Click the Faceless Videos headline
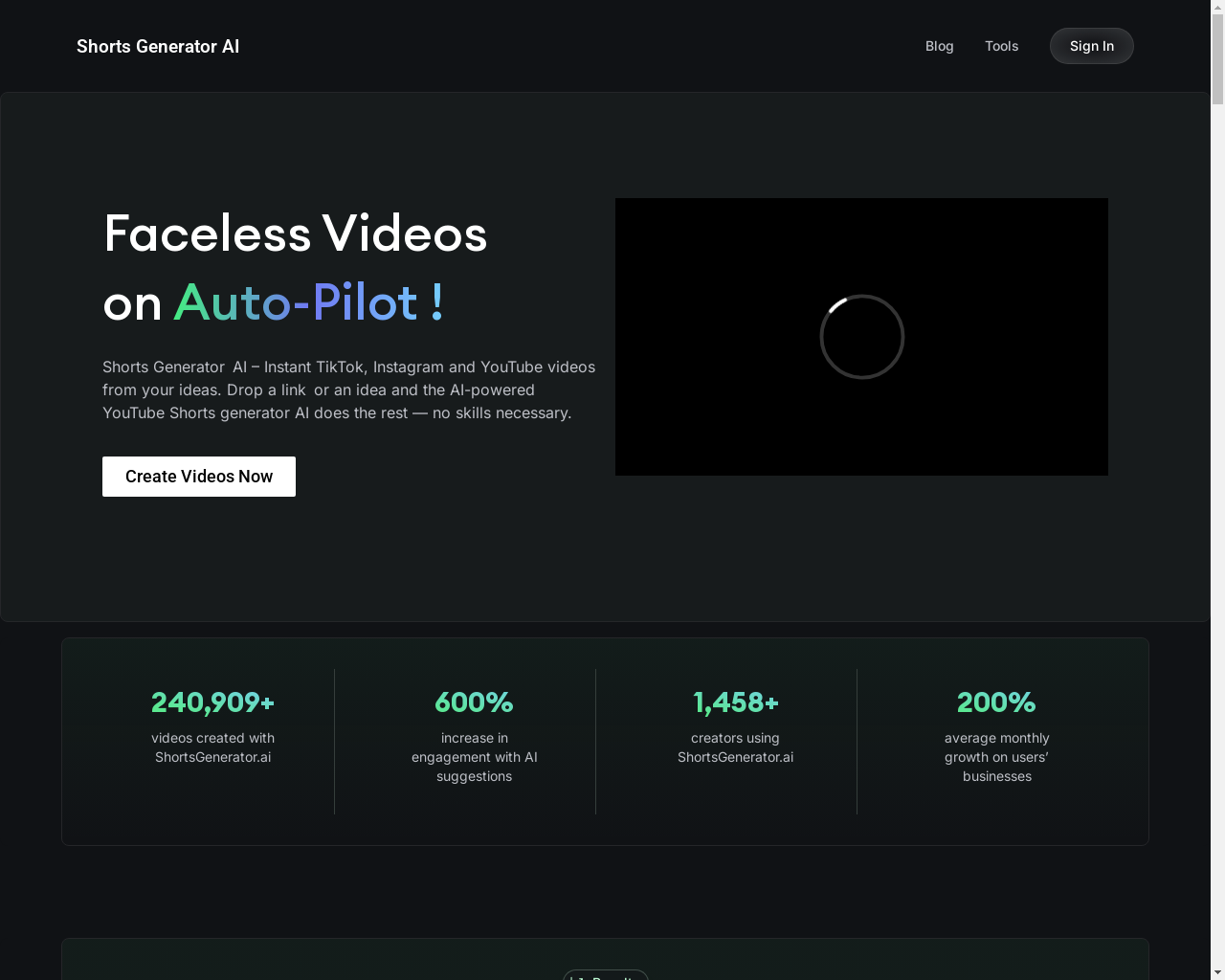 (296, 234)
